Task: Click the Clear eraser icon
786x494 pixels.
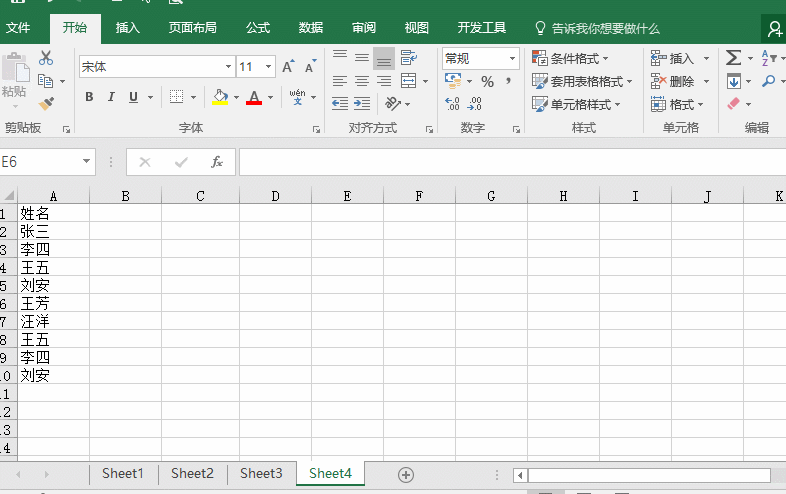Action: coord(733,104)
